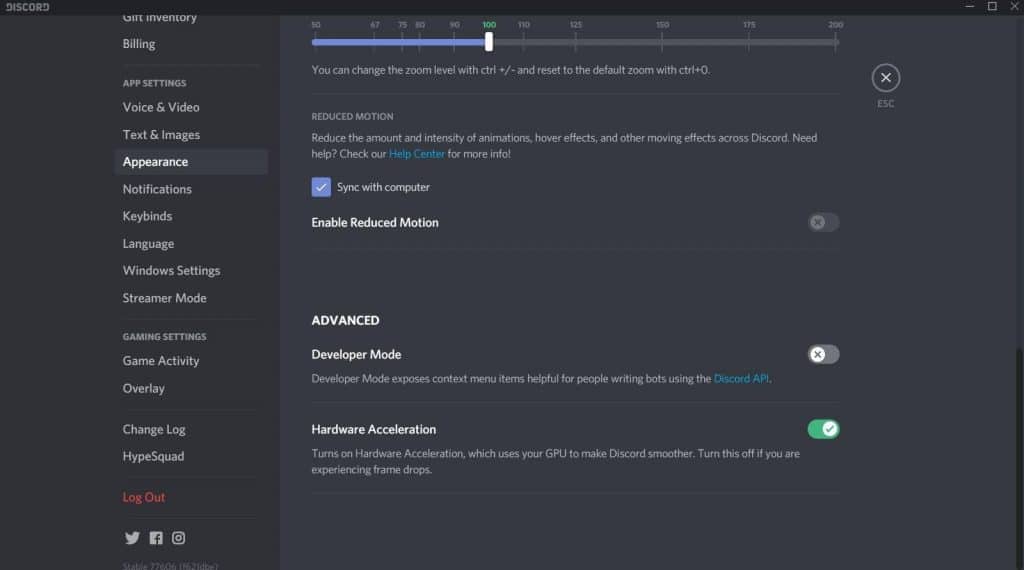
Task: Open the Help Center link
Action: [416, 154]
